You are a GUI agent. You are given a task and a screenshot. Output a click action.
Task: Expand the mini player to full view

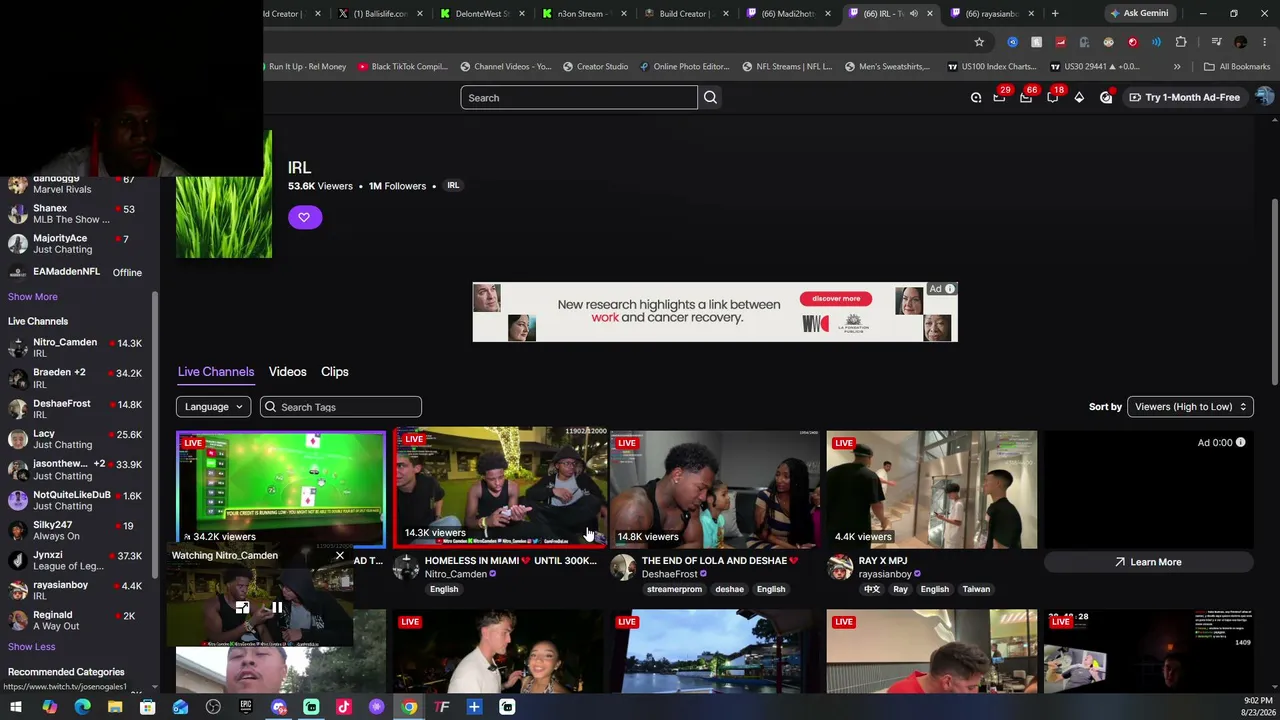coord(242,607)
